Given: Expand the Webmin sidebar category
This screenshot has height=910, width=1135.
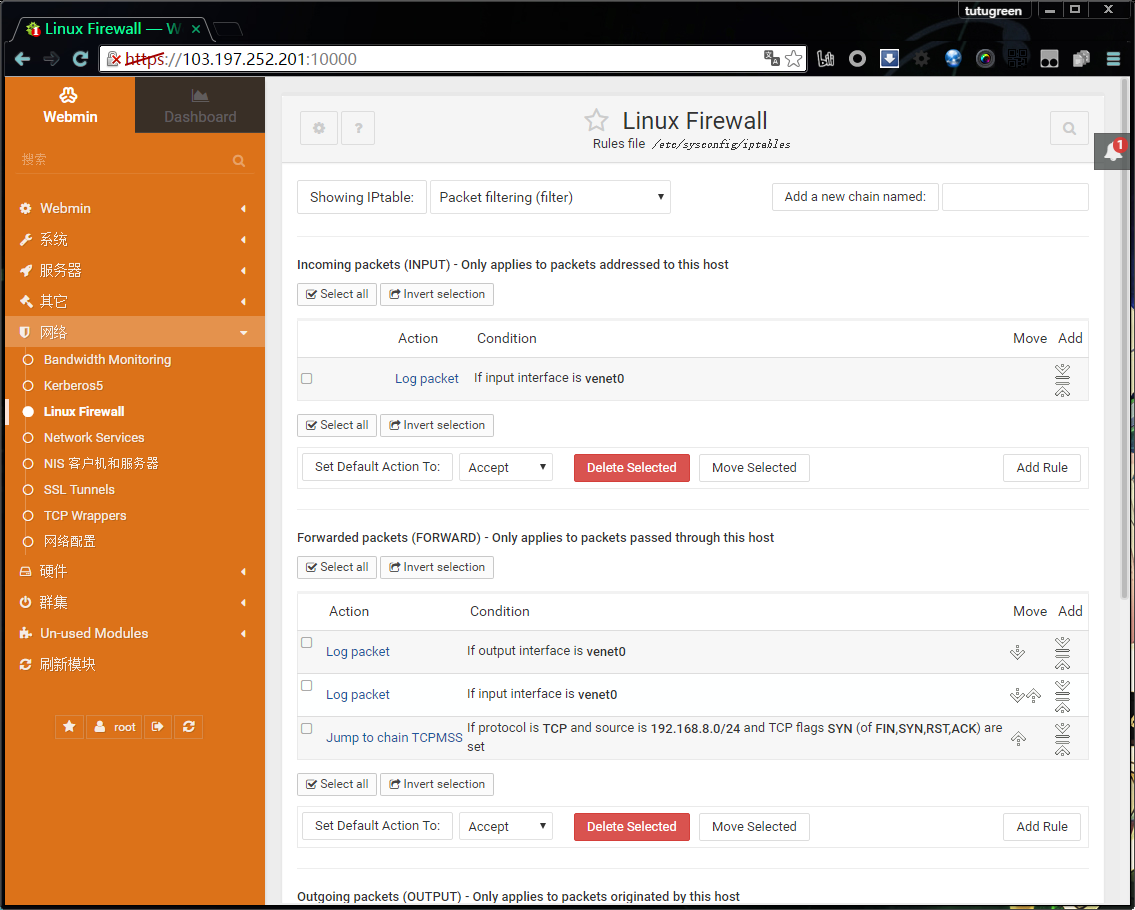Looking at the screenshot, I should [134, 208].
